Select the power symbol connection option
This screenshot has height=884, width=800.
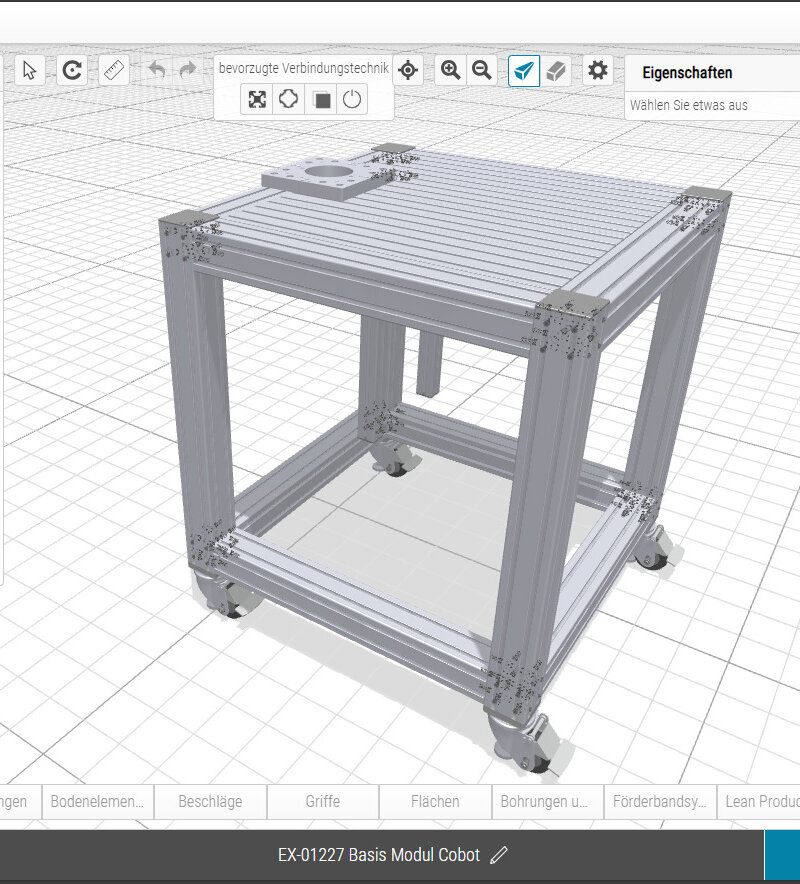pyautogui.click(x=352, y=100)
